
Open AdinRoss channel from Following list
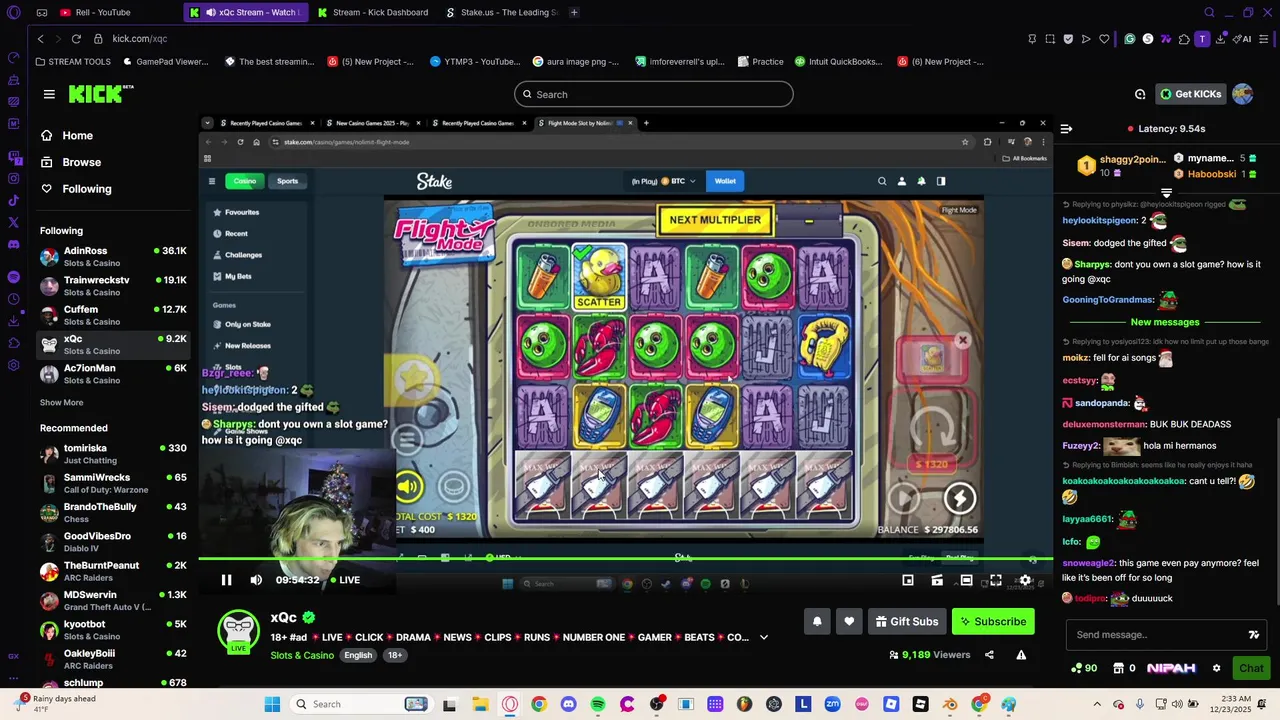[113, 256]
